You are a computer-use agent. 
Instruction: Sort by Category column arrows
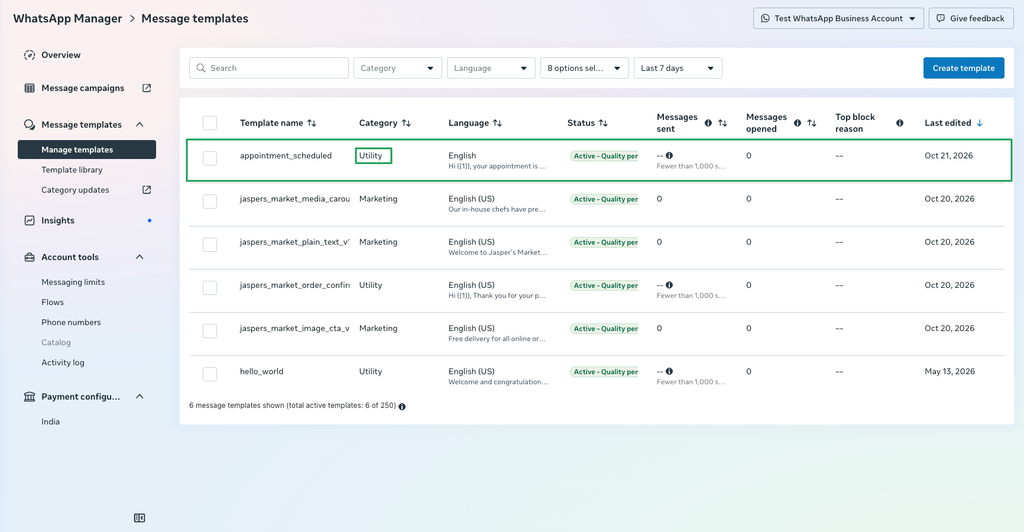[406, 123]
